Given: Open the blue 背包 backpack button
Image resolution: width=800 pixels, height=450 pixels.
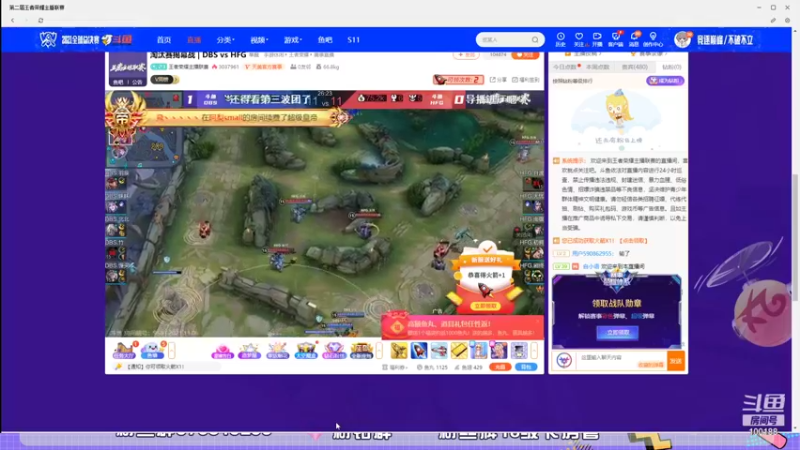Looking at the screenshot, I should (x=526, y=367).
